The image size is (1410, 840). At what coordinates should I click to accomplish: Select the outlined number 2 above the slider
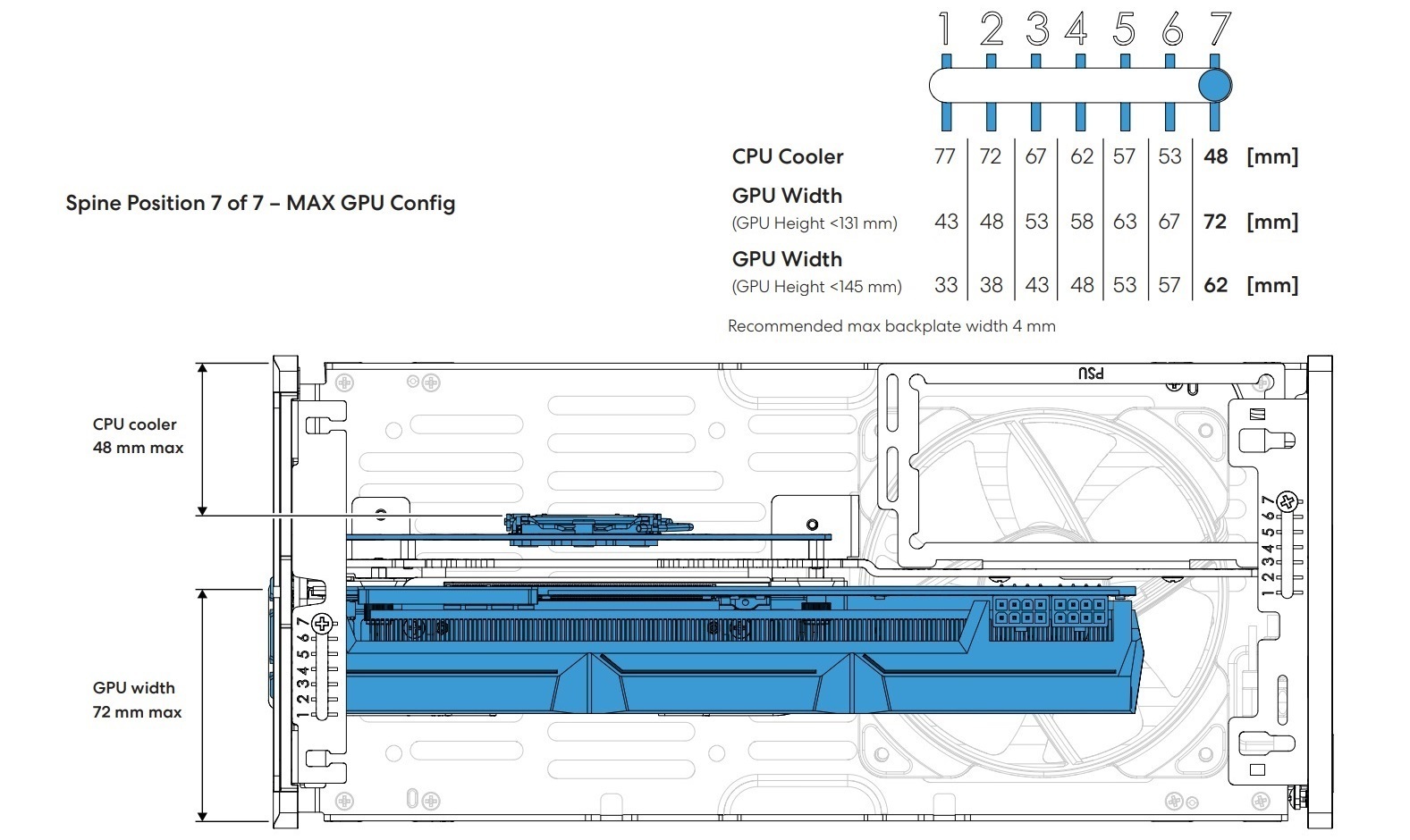pos(991,29)
